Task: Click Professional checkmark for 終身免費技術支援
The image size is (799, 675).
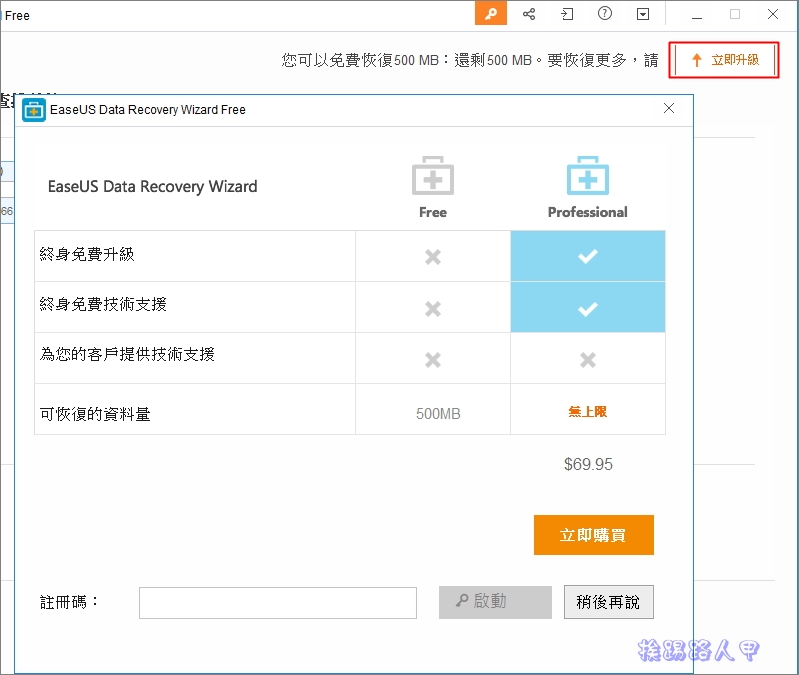Action: point(588,308)
